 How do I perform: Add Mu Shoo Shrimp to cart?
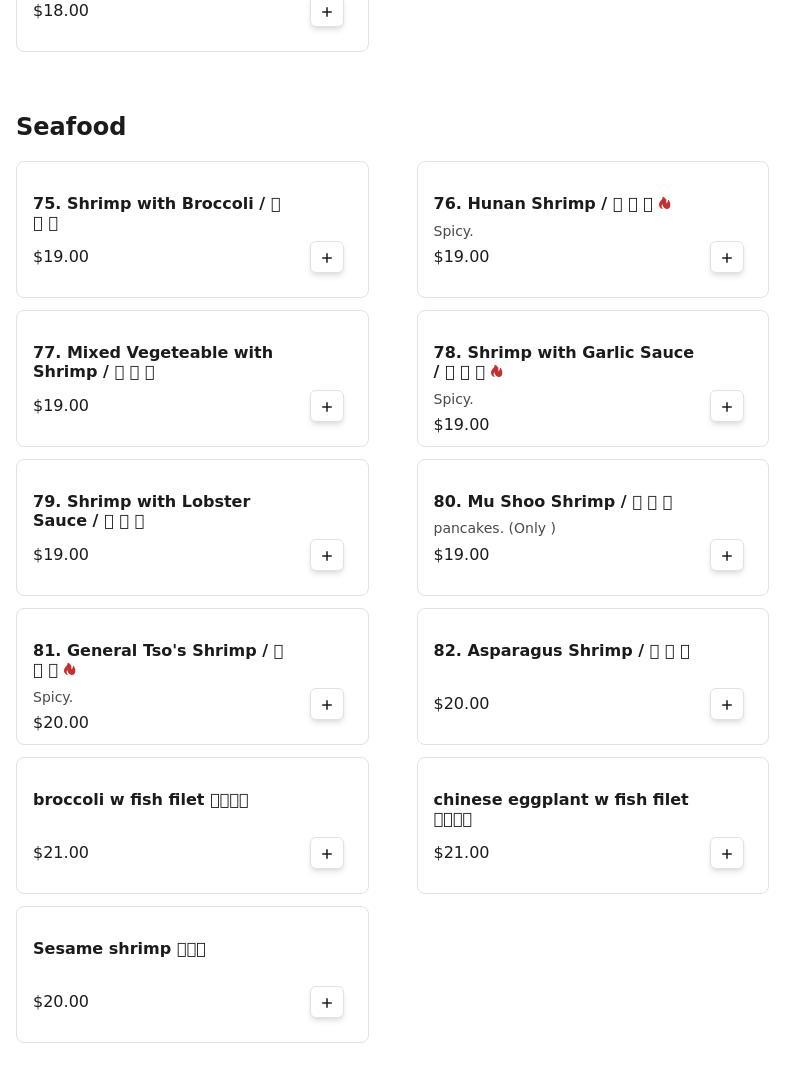coord(727,556)
